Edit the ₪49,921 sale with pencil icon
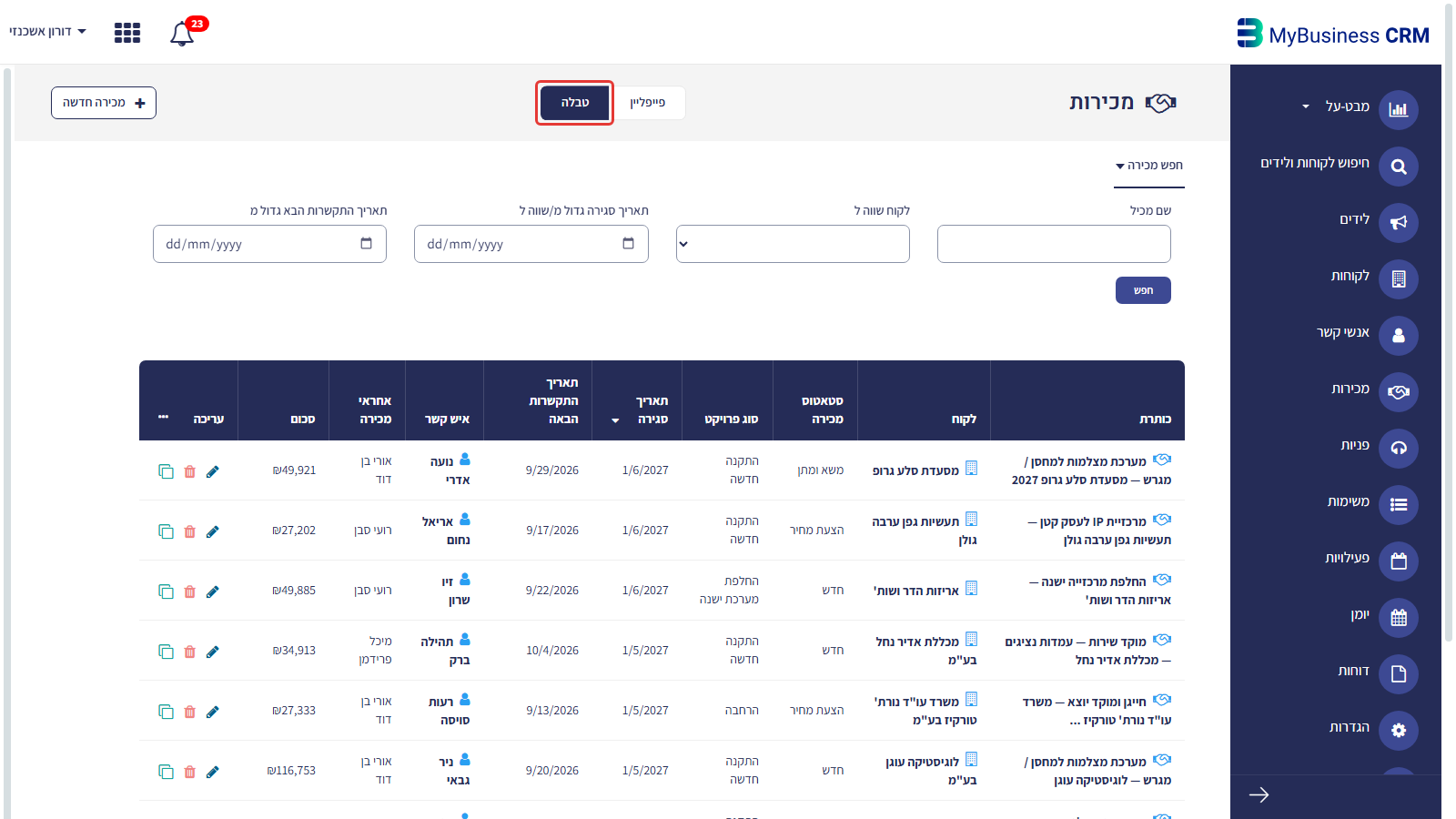Image resolution: width=1456 pixels, height=819 pixels. 212,471
